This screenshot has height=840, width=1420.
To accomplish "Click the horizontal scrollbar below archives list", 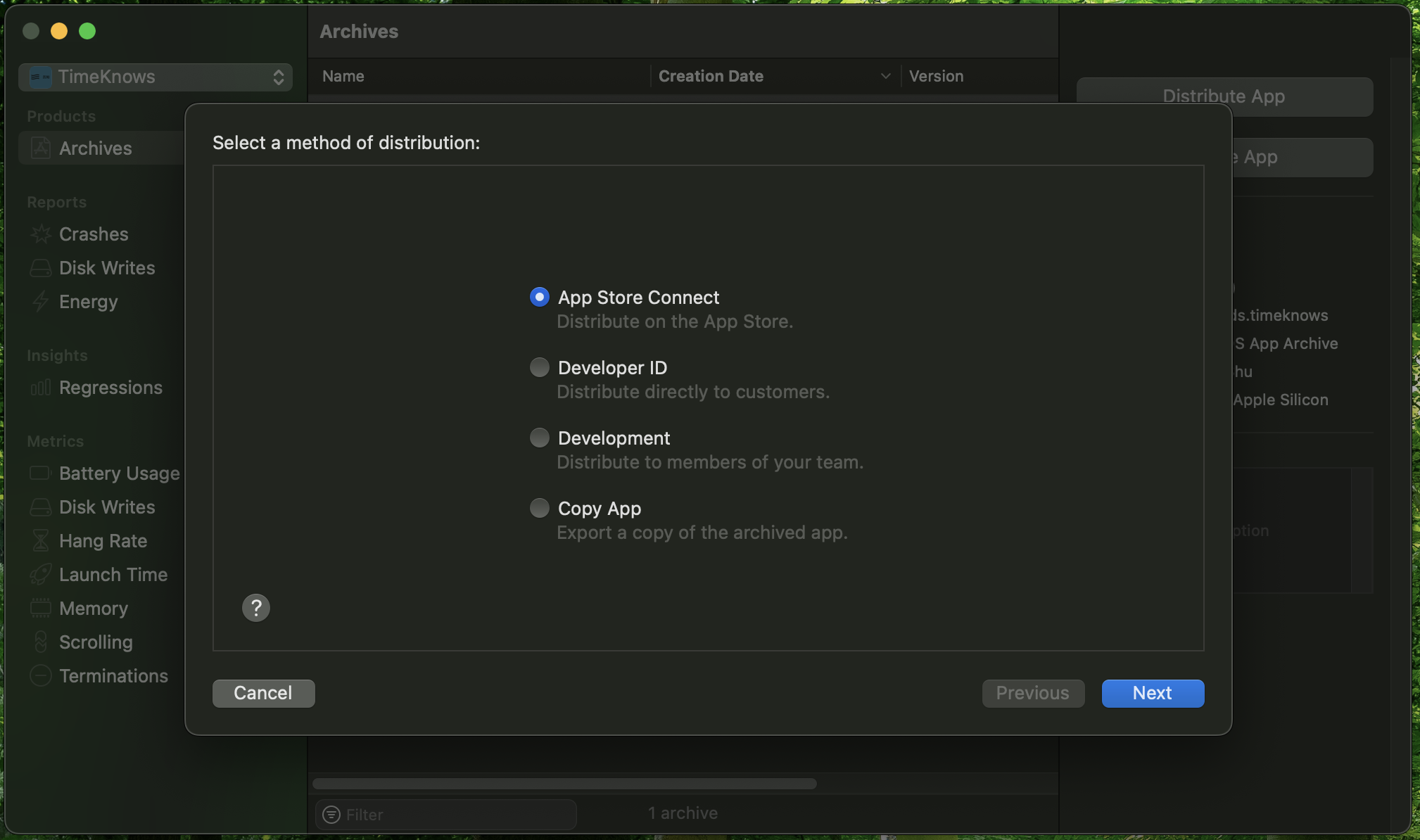I will pyautogui.click(x=564, y=784).
